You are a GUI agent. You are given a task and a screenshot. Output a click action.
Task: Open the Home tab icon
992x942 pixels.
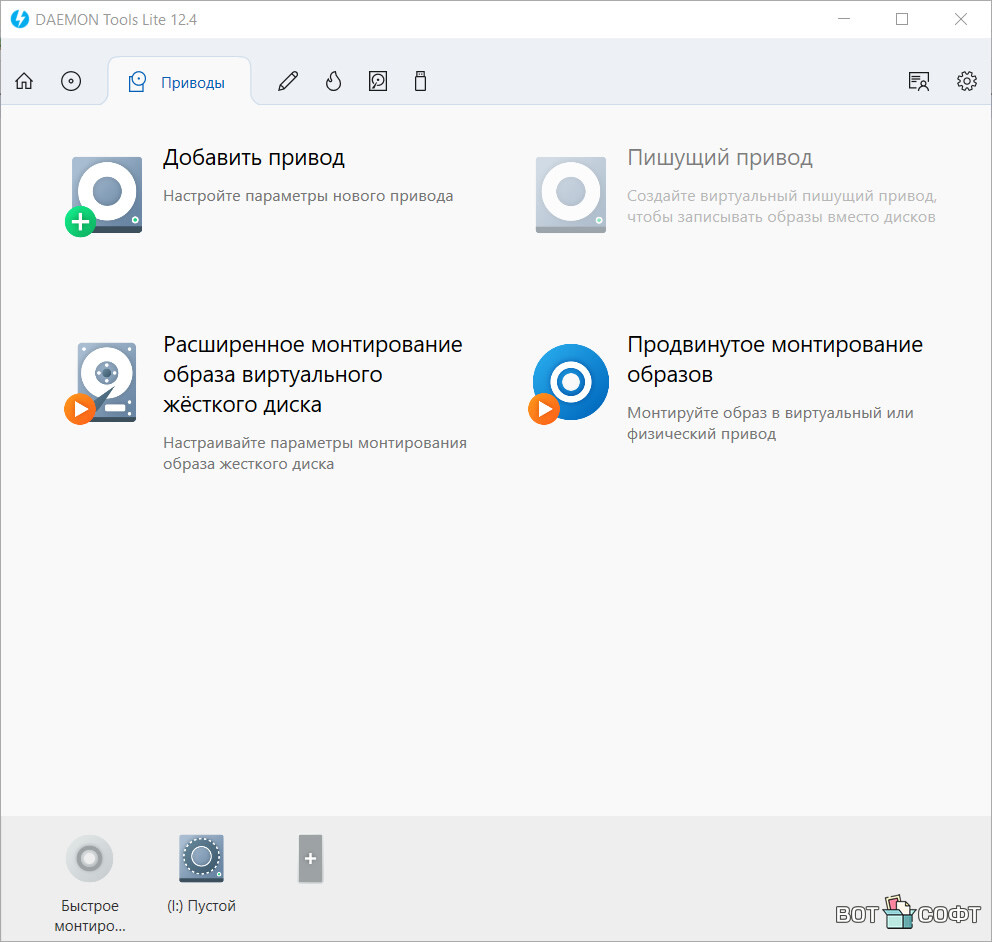tap(24, 82)
